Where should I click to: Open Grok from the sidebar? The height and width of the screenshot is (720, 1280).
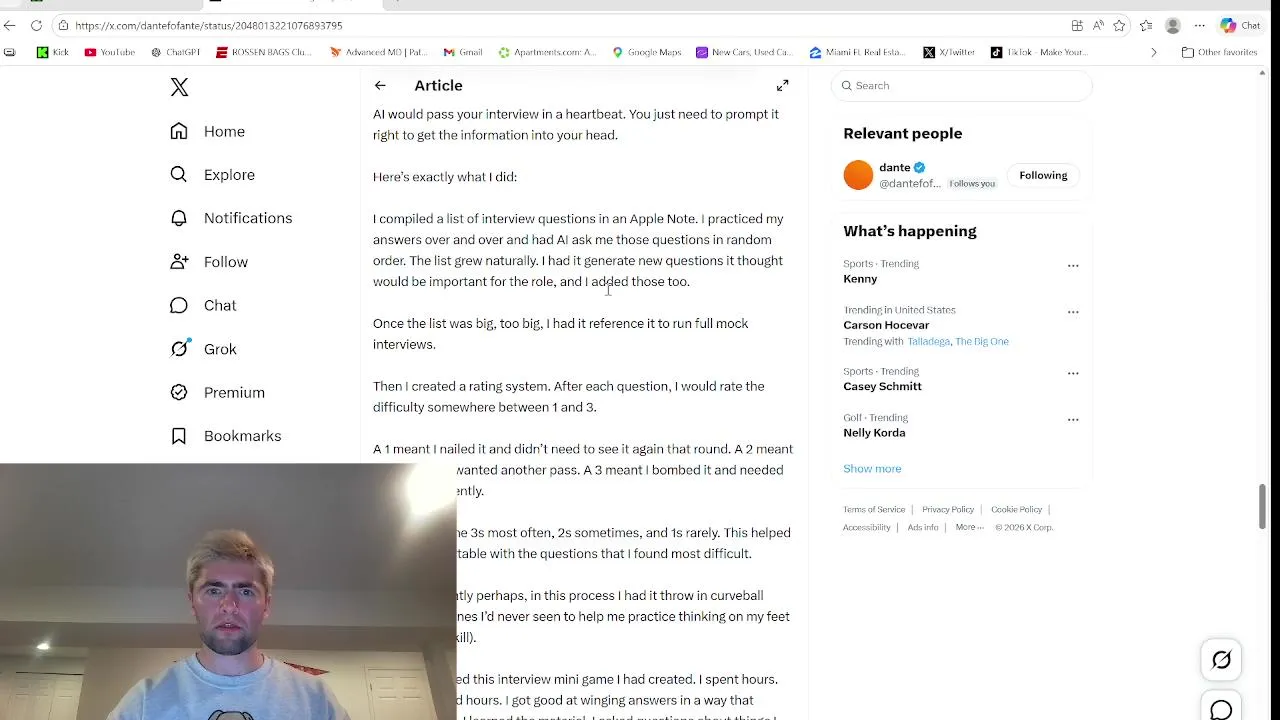(x=203, y=349)
